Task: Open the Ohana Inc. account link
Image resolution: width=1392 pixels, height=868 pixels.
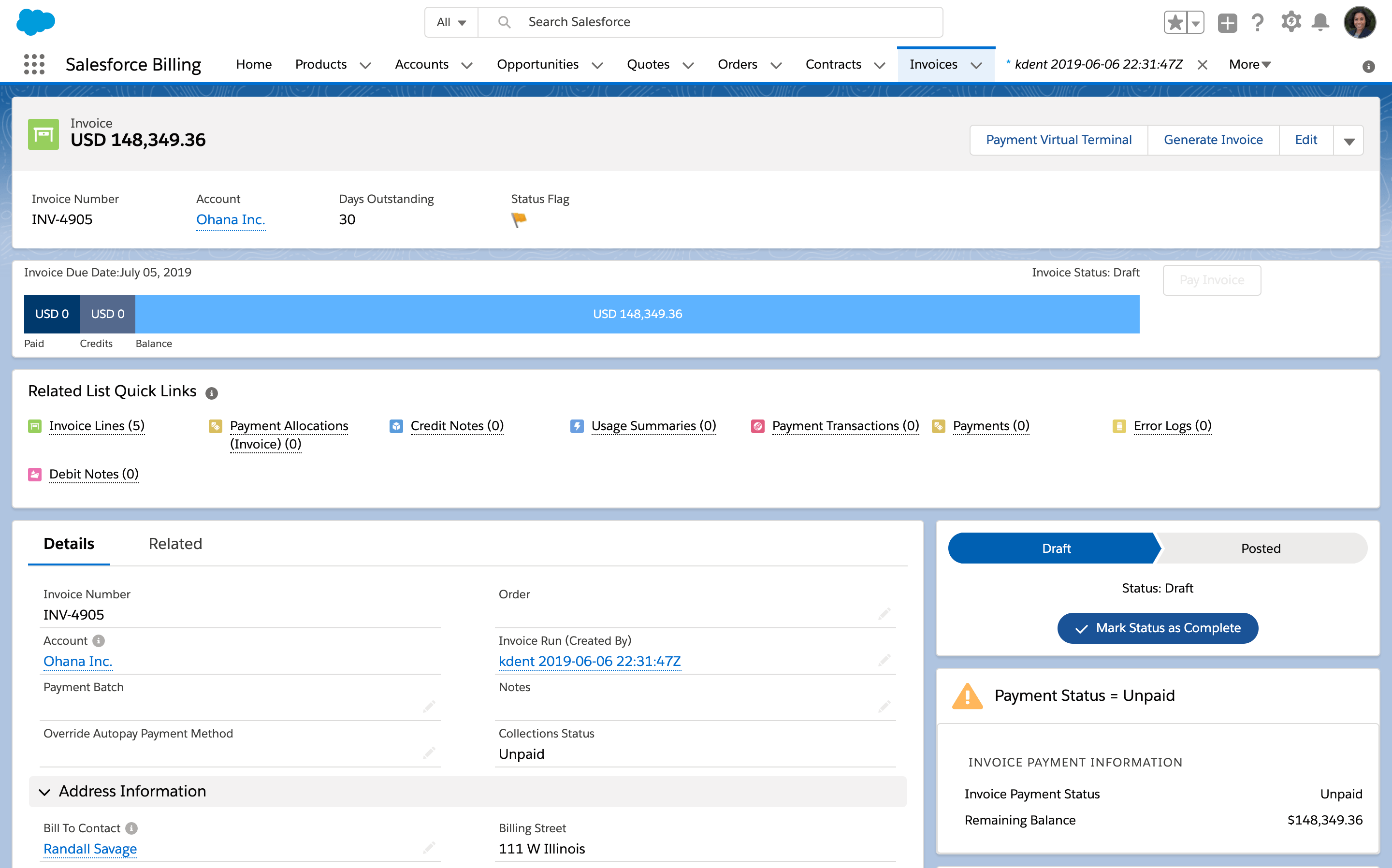Action: pyautogui.click(x=231, y=219)
